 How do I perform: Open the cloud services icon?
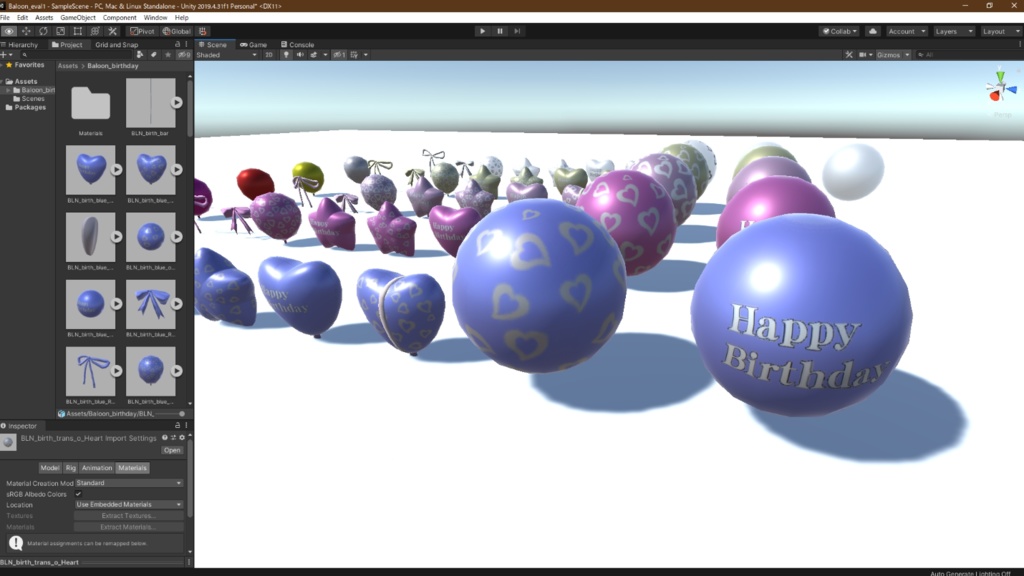[x=872, y=31]
